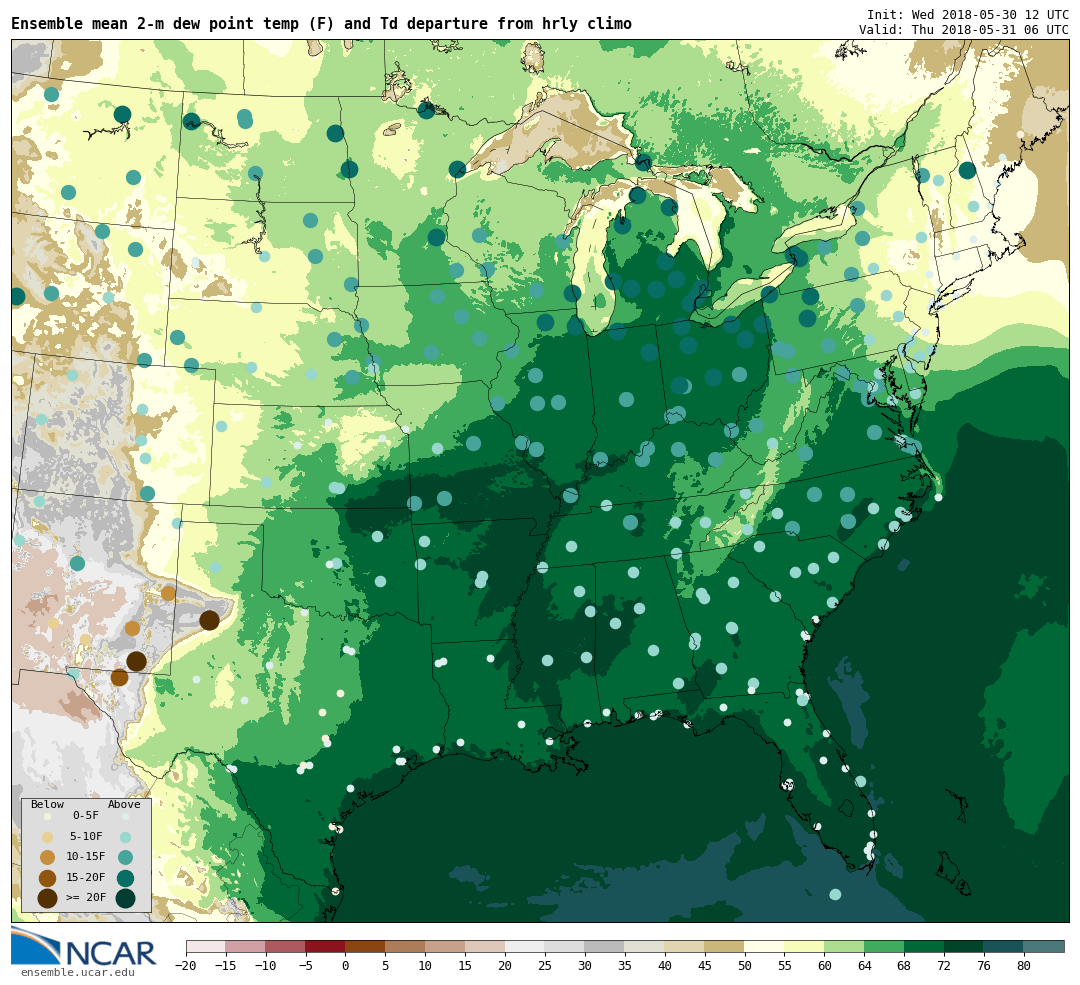Select the 'Valid: Thu 2018-05-31 06 UTC' text
Image resolution: width=1080 pixels, height=985 pixels.
(x=964, y=30)
